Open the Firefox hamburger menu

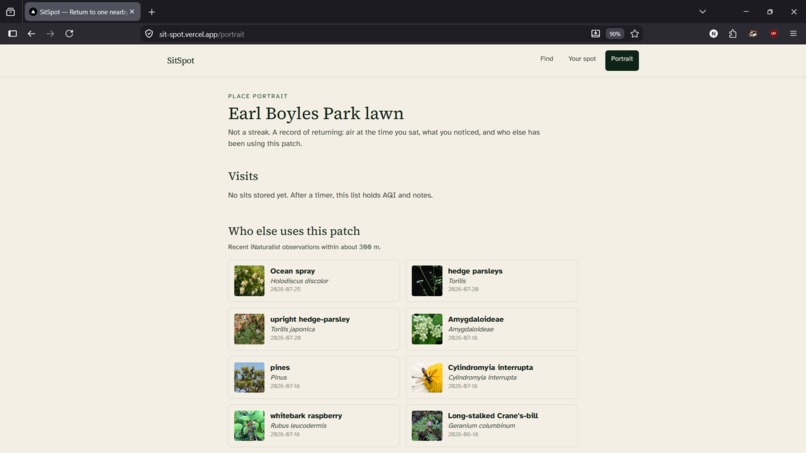click(793, 34)
